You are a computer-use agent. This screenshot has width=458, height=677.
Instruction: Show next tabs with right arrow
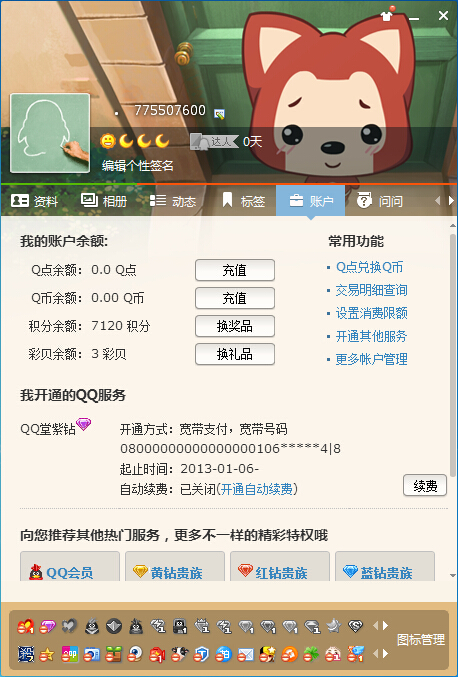coord(451,200)
